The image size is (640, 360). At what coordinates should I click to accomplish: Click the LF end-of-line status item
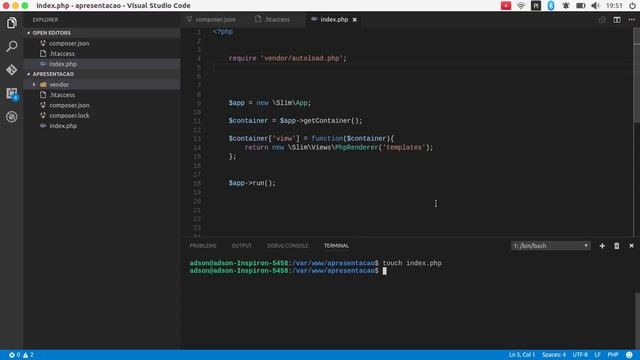pyautogui.click(x=597, y=355)
